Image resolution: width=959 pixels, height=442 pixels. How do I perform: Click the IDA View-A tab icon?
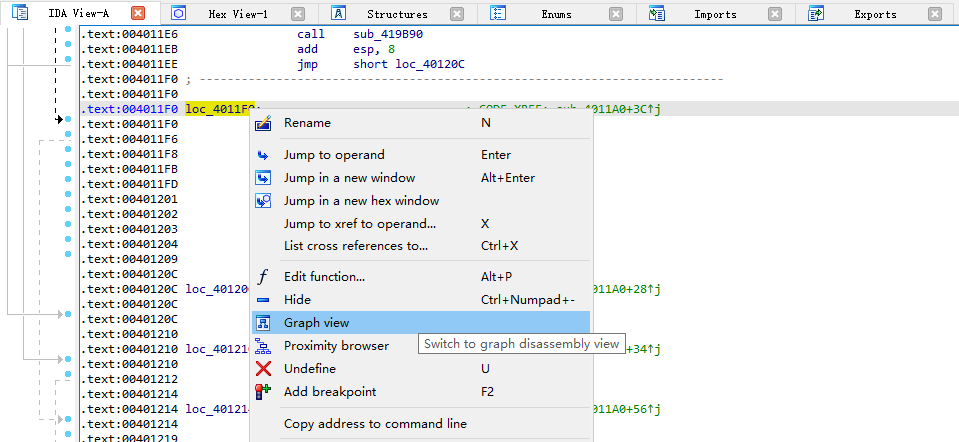coord(20,13)
